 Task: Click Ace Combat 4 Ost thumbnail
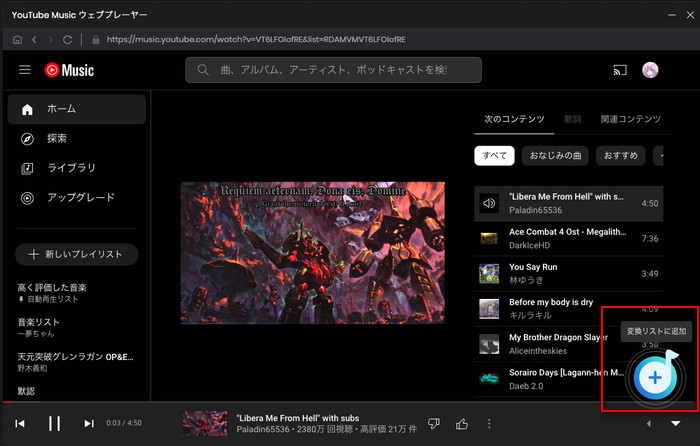point(489,238)
